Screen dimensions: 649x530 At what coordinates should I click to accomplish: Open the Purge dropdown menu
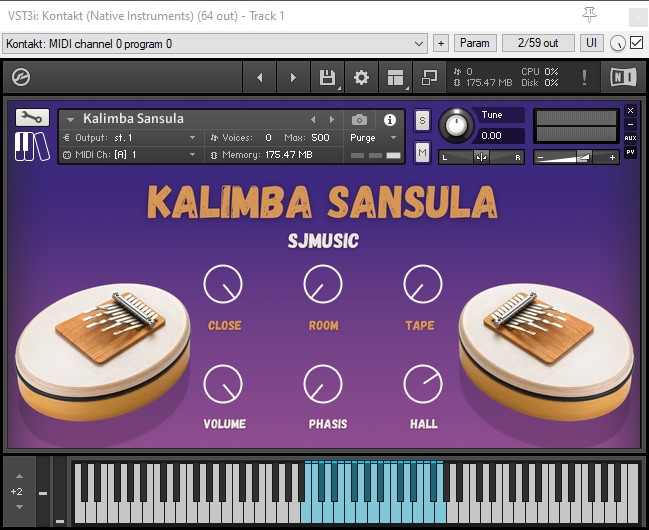click(373, 137)
